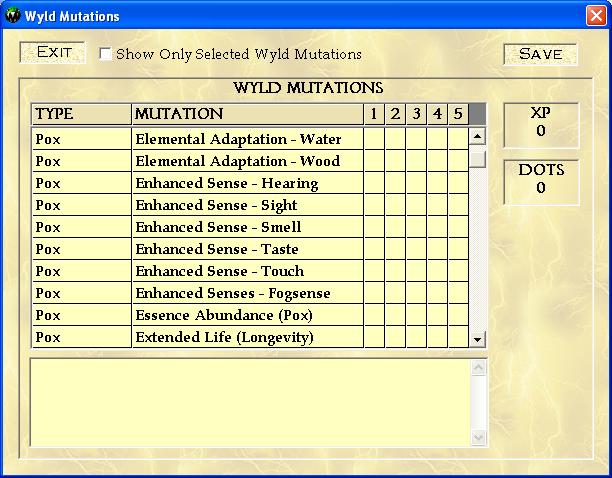Click inside the mutation description text area
612x478 pixels.
point(250,403)
